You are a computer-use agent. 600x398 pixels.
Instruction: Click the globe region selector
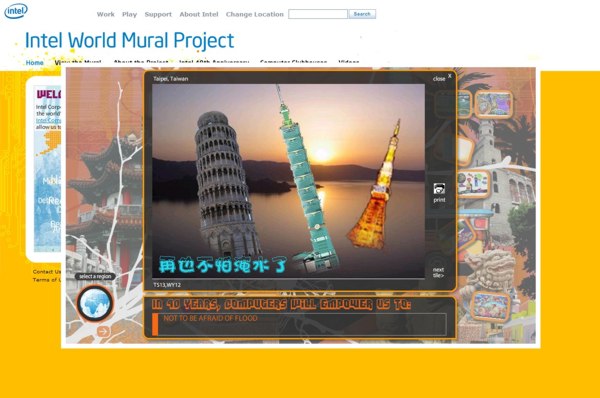click(x=95, y=303)
